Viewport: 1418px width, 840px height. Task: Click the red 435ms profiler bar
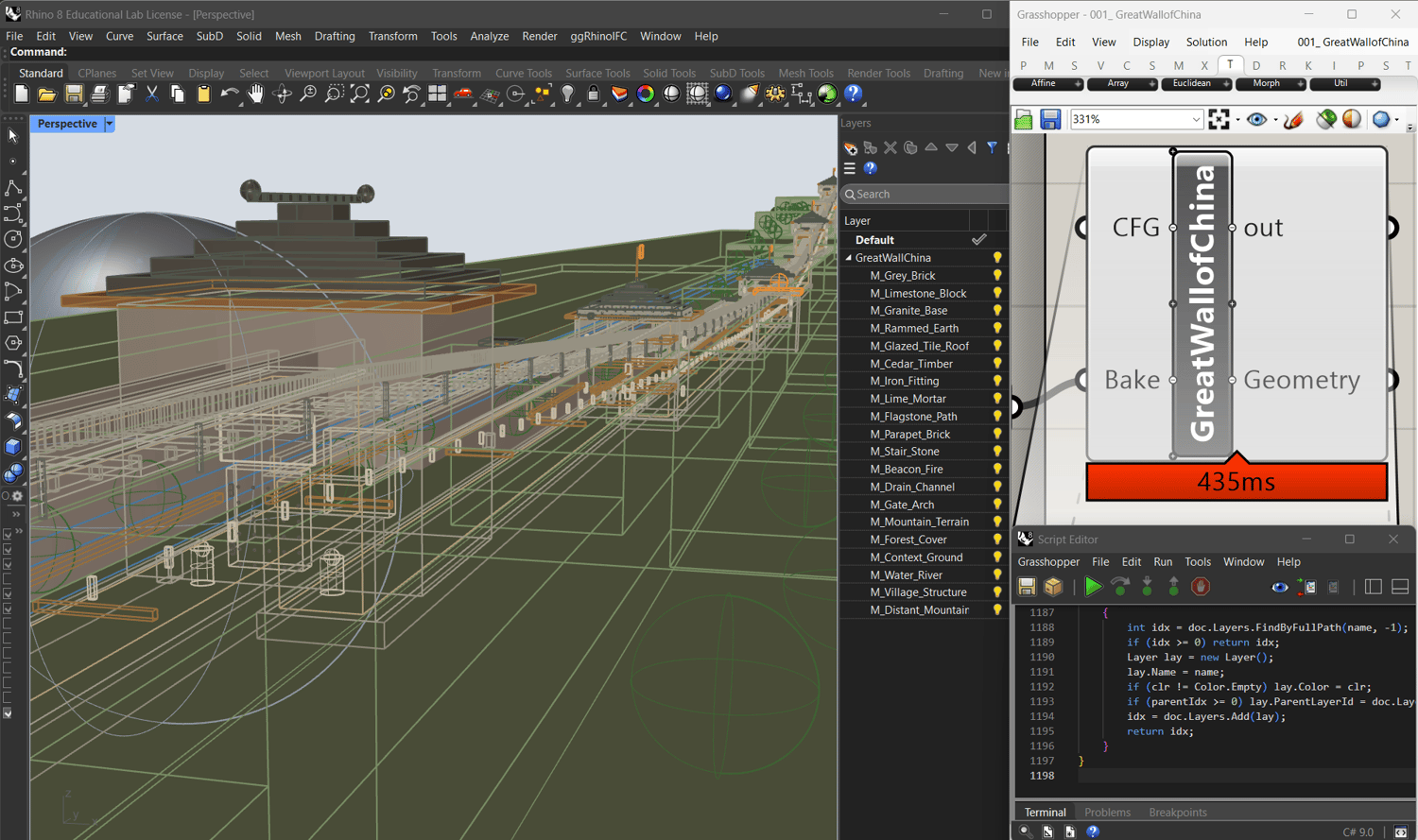click(1236, 482)
